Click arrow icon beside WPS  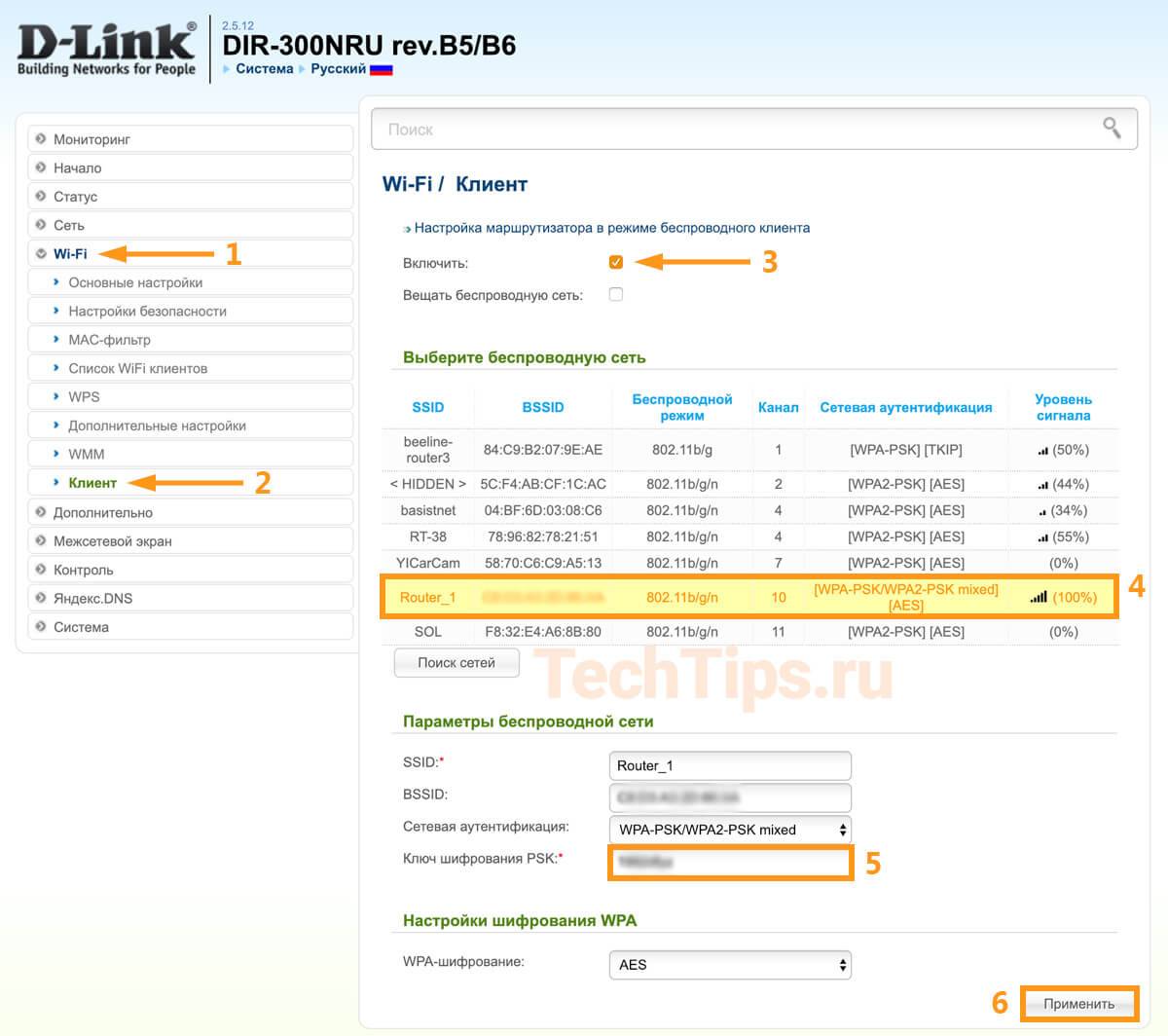[x=56, y=396]
